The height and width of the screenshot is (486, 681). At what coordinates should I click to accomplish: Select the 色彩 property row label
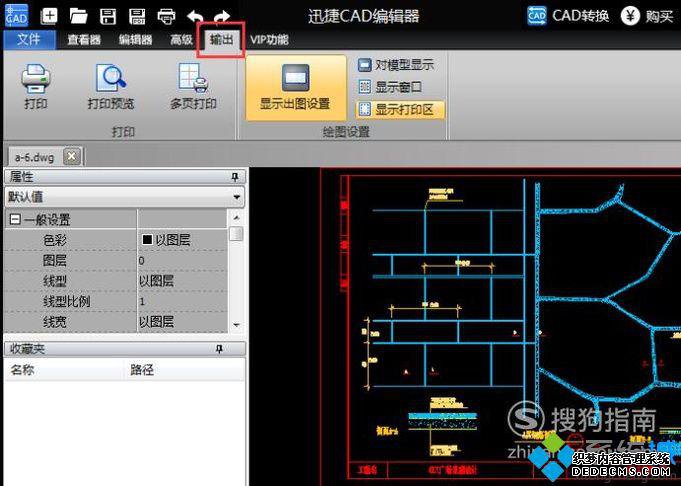point(55,240)
